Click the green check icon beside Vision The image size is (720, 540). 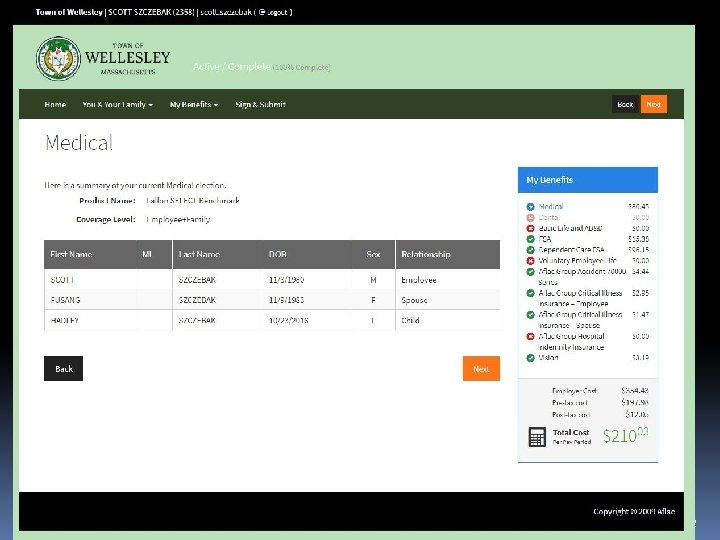click(x=530, y=358)
